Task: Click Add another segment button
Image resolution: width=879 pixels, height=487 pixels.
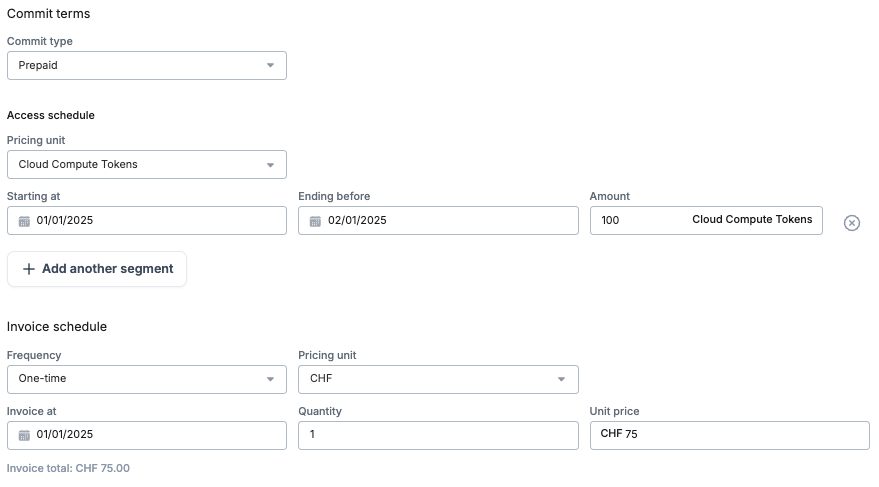Action: tap(97, 269)
